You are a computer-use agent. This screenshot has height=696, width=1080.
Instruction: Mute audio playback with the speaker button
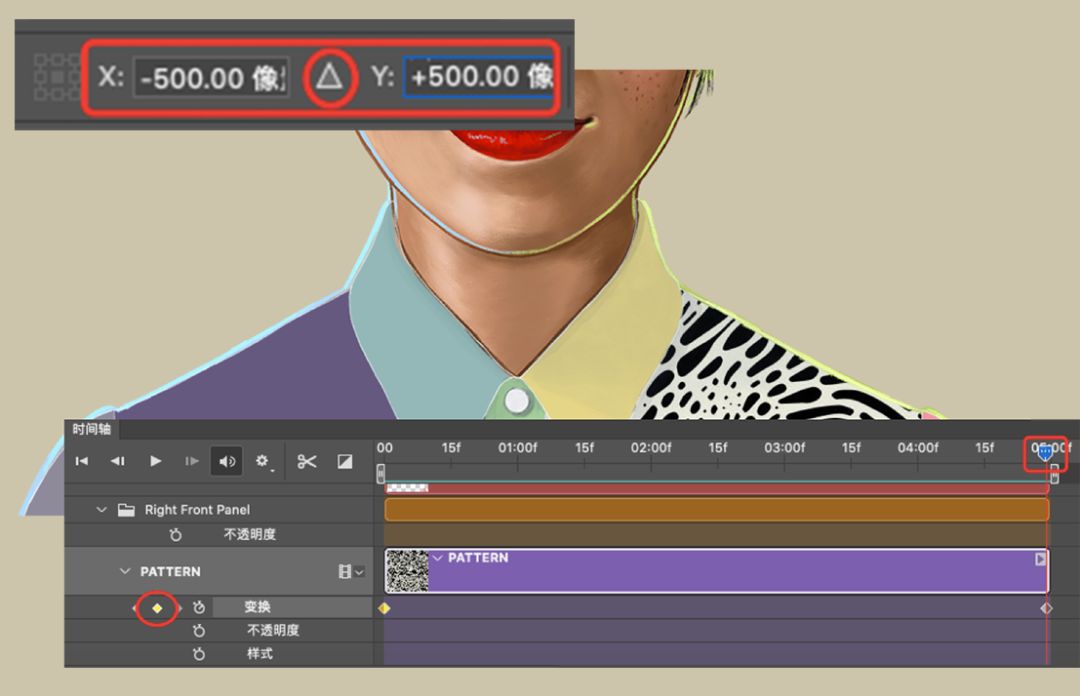227,461
